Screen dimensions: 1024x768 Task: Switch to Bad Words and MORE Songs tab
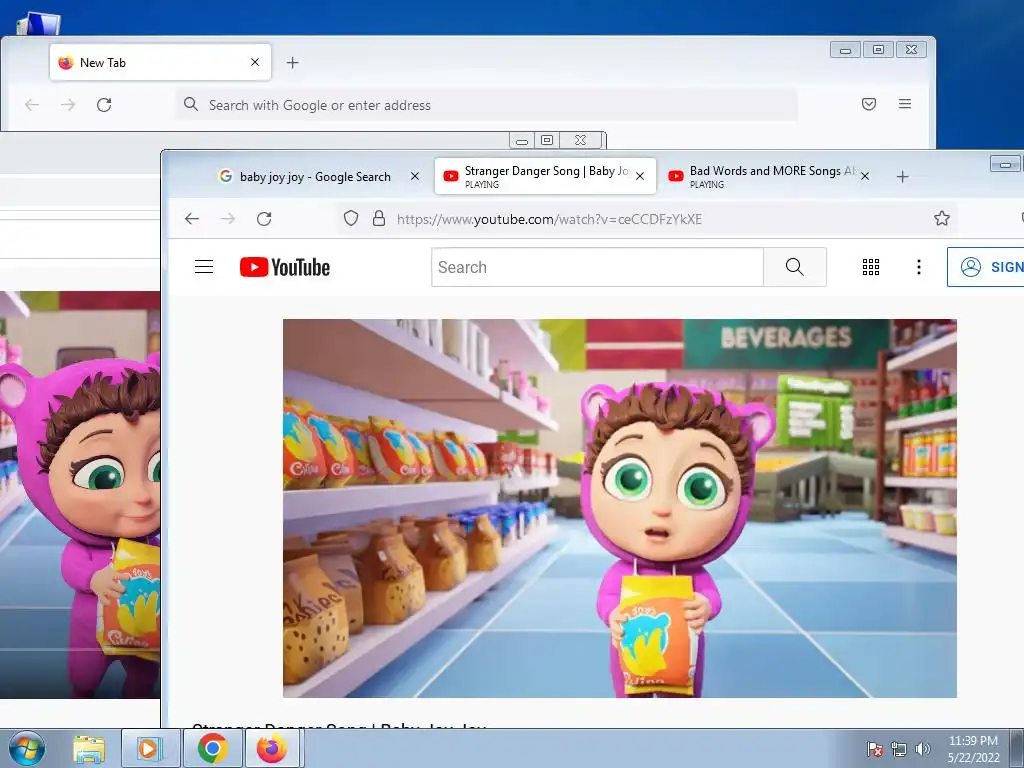tap(768, 176)
